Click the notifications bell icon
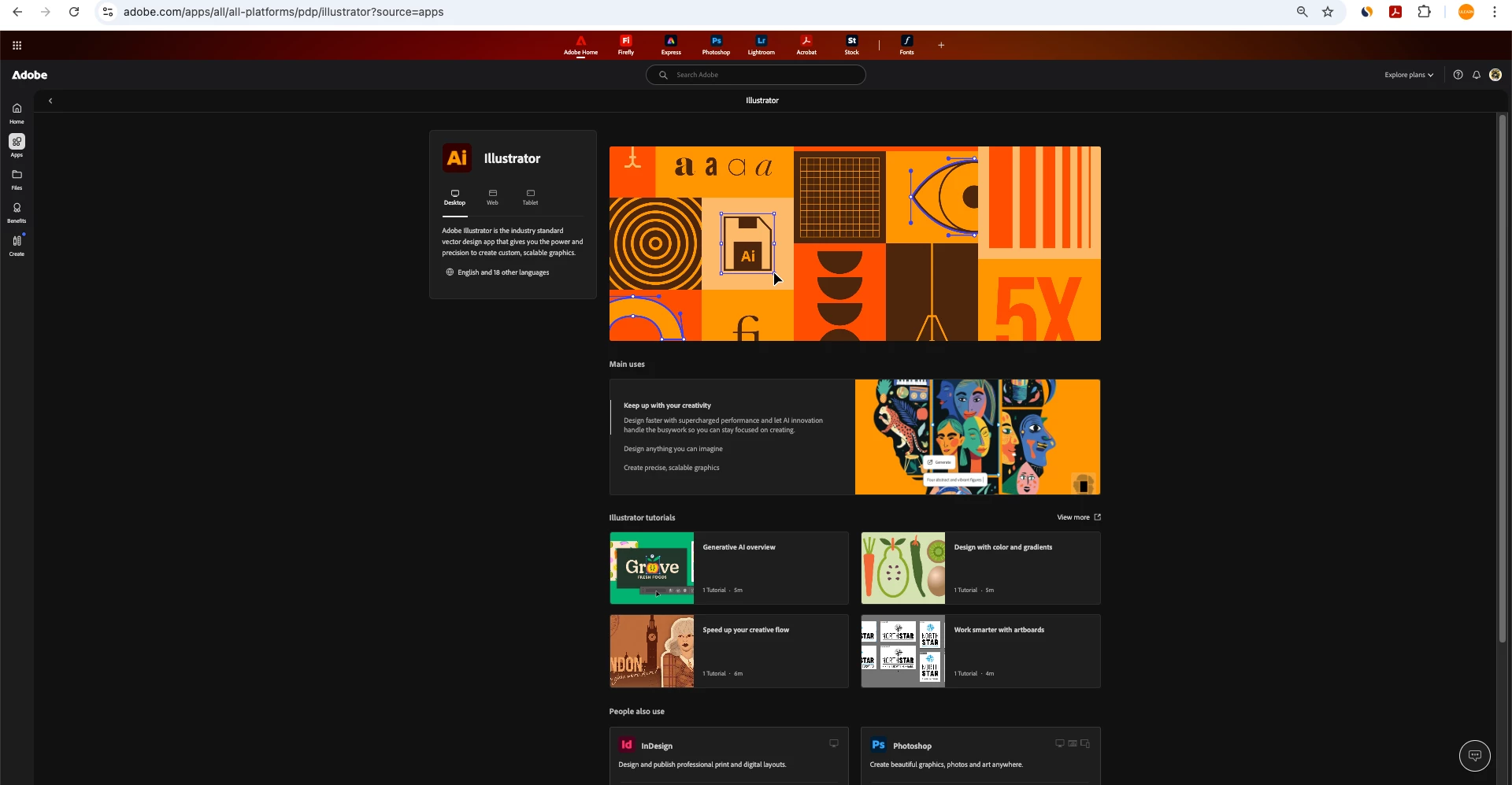 point(1477,75)
